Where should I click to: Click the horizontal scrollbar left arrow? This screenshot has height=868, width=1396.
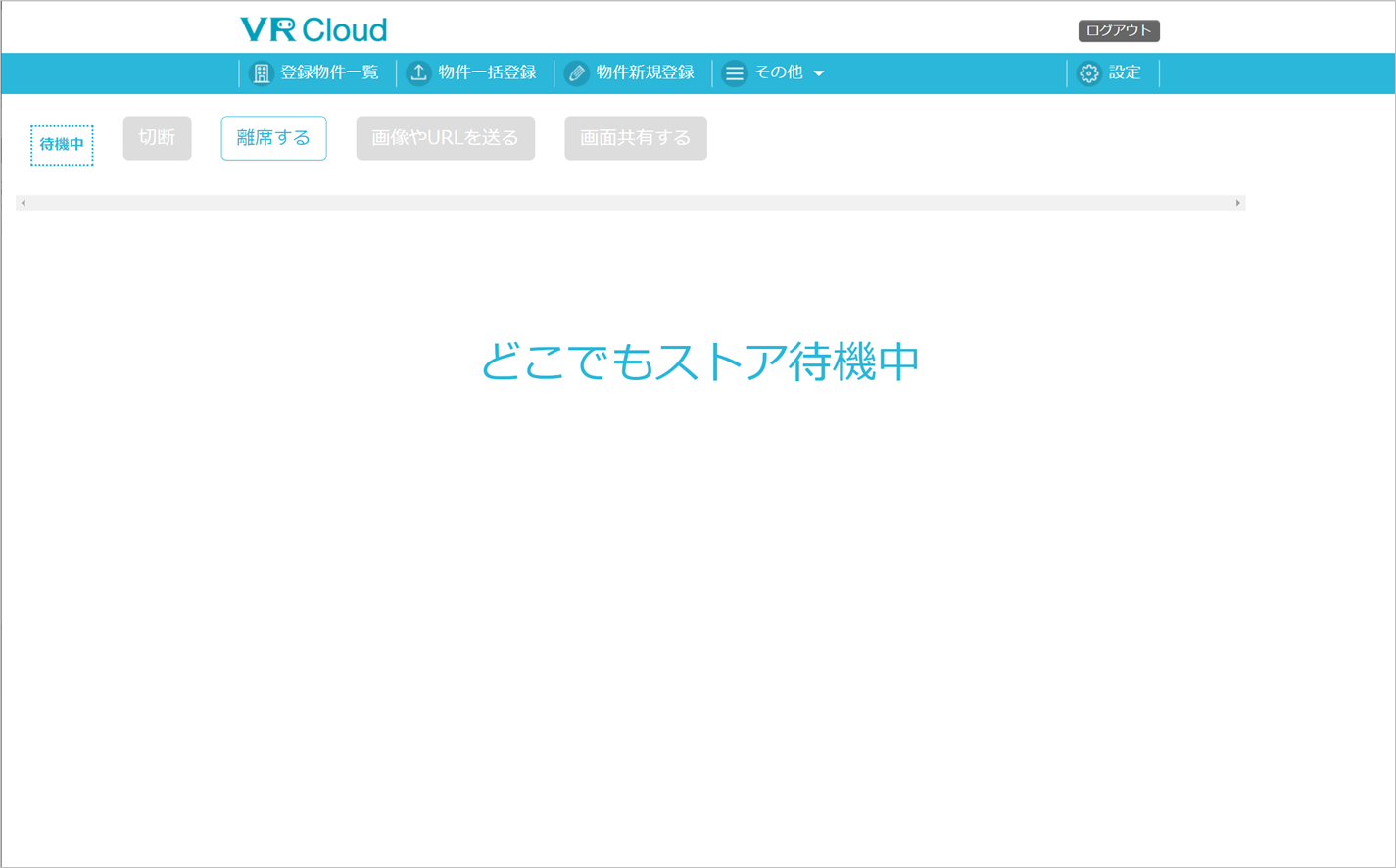24,203
